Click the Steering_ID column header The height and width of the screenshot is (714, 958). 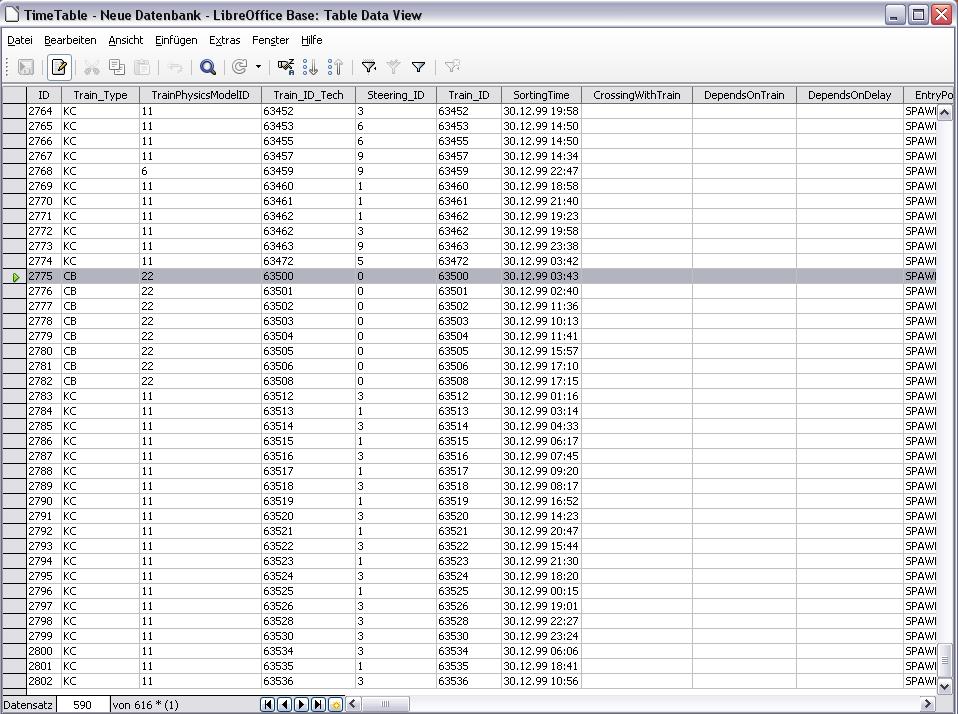click(x=396, y=95)
